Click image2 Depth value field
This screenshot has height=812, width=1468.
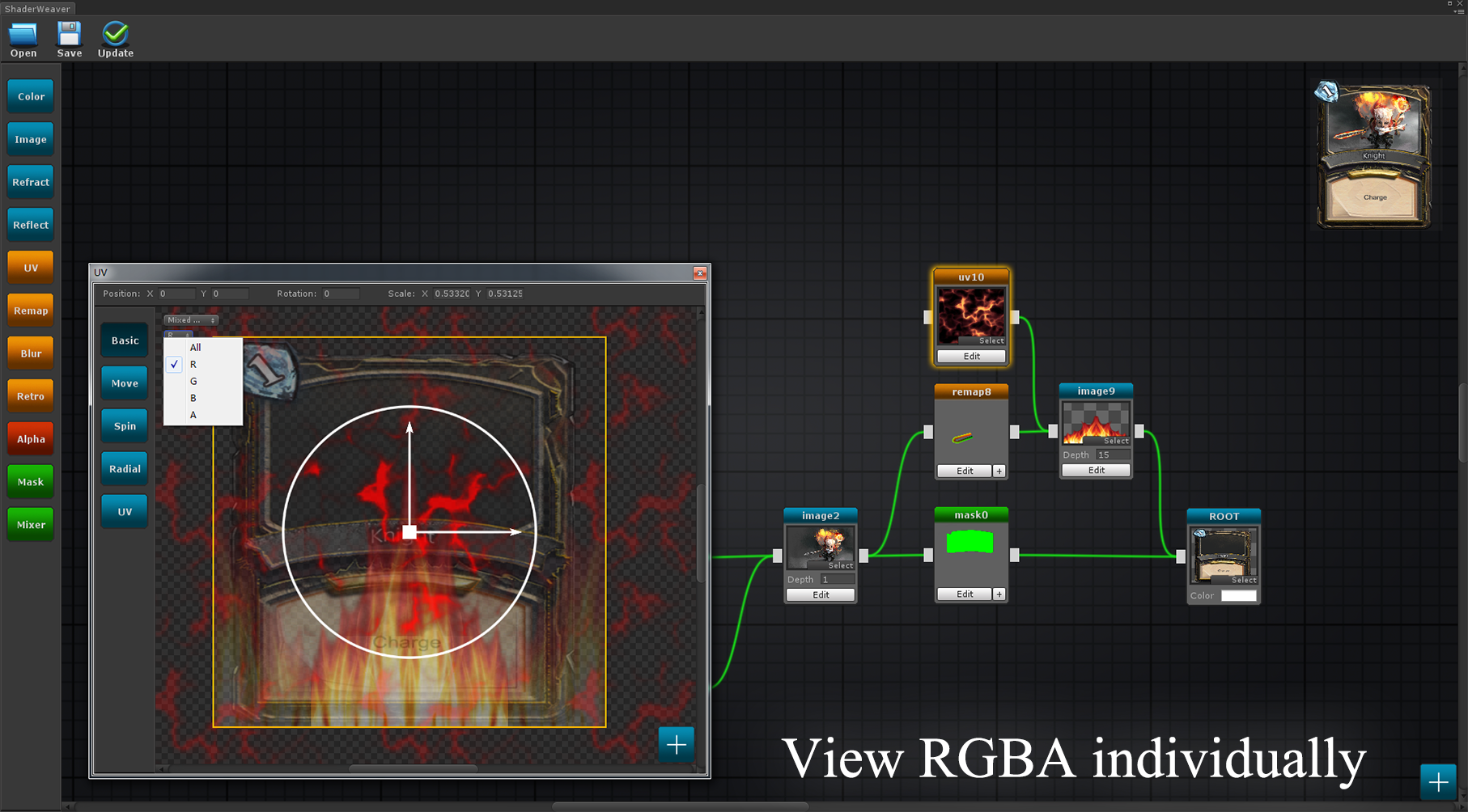coord(838,579)
